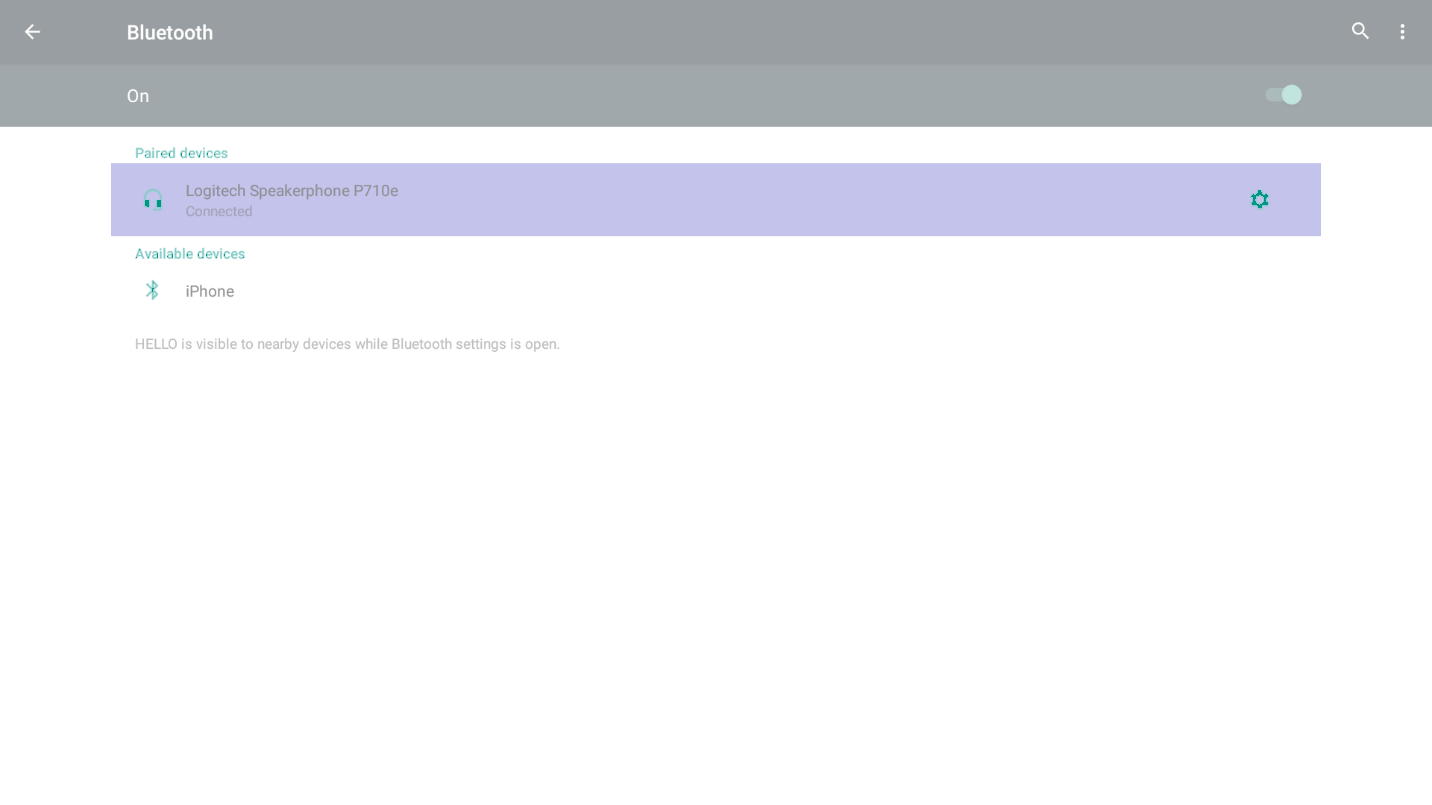Open settings gear for Logitech Speakerphone P710e
The image size is (1432, 805).
(x=1260, y=199)
